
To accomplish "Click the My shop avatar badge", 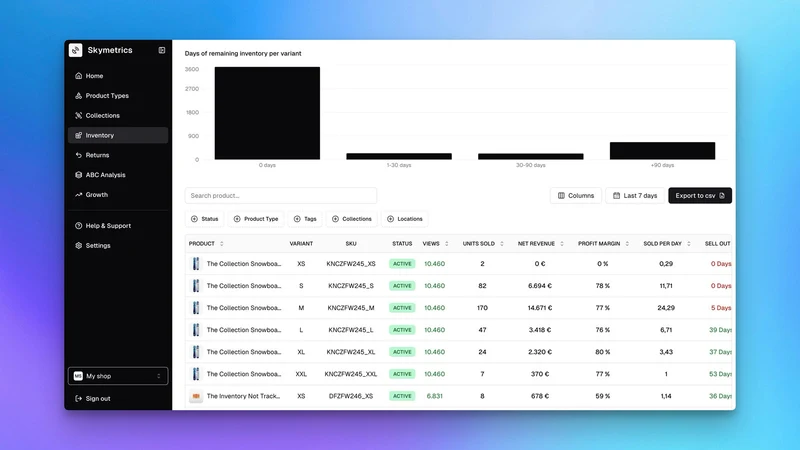I will click(78, 376).
